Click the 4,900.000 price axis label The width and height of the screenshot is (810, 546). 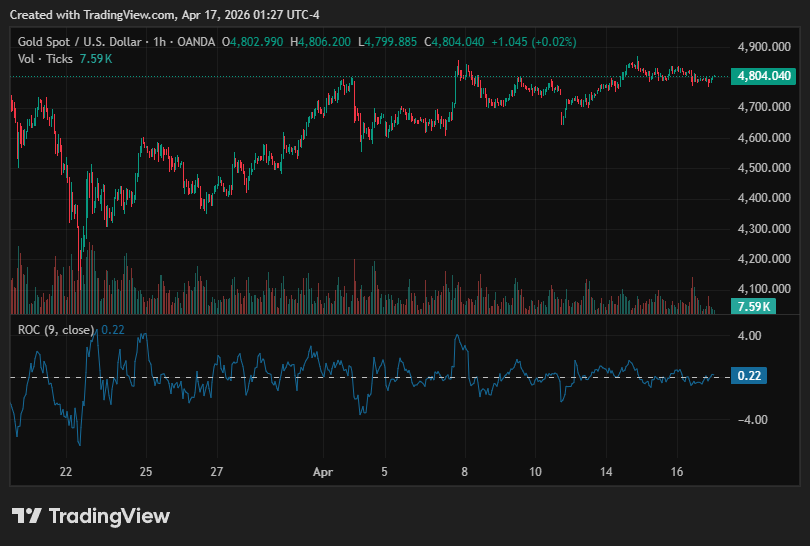point(764,47)
